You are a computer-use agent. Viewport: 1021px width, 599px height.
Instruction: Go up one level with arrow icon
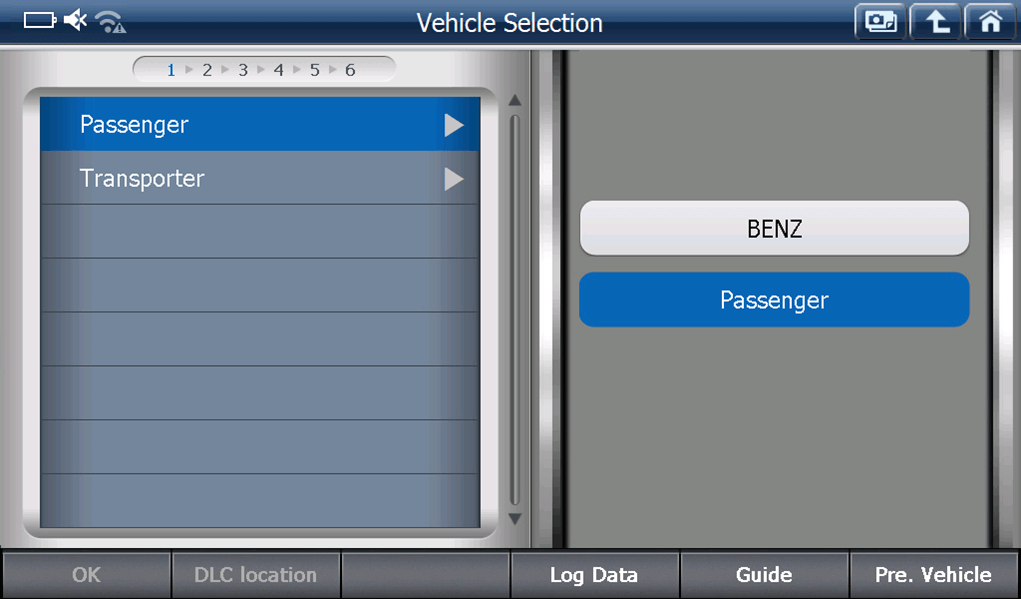tap(936, 22)
